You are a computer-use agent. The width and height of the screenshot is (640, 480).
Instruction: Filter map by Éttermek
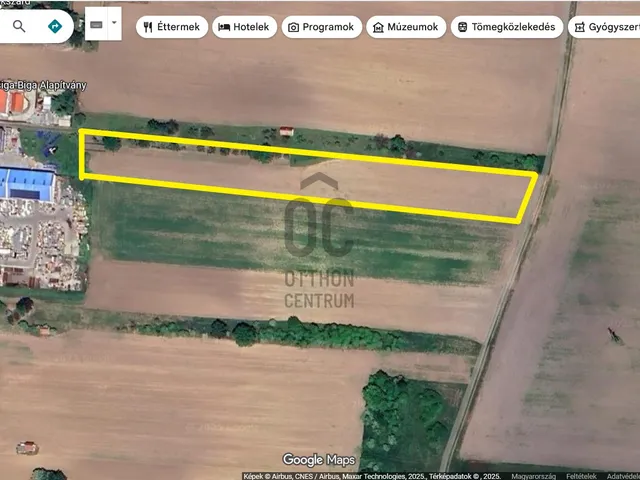pyautogui.click(x=172, y=27)
